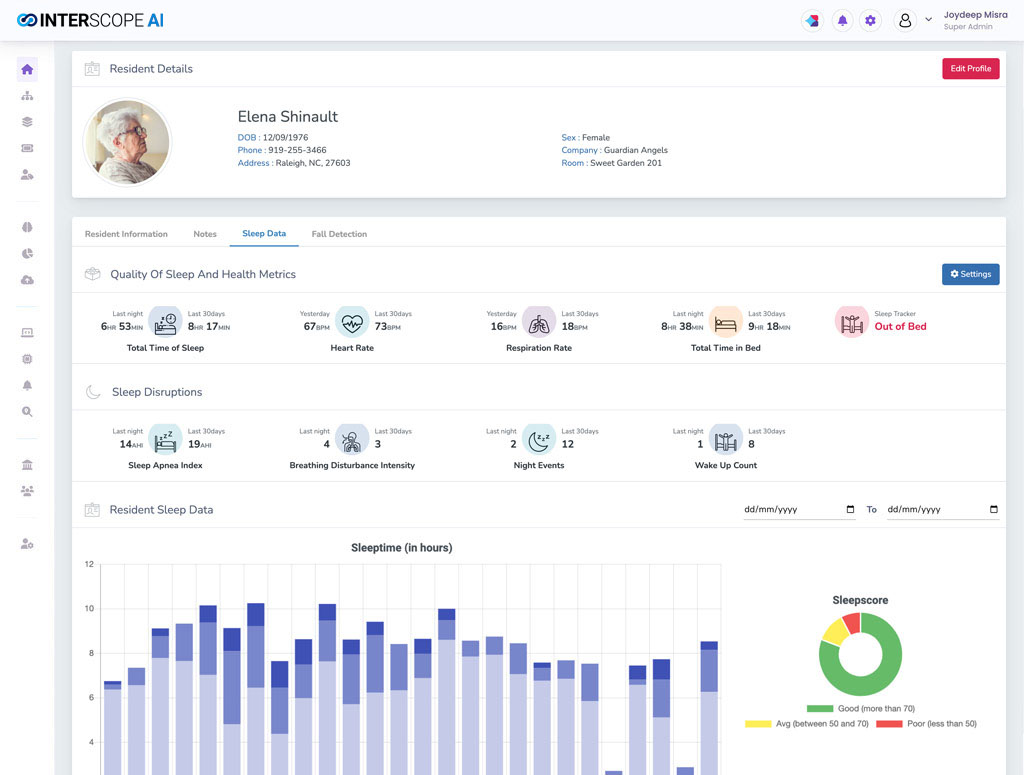Click the Sleep Tracker bed icon
This screenshot has height=775, width=1024.
852,322
